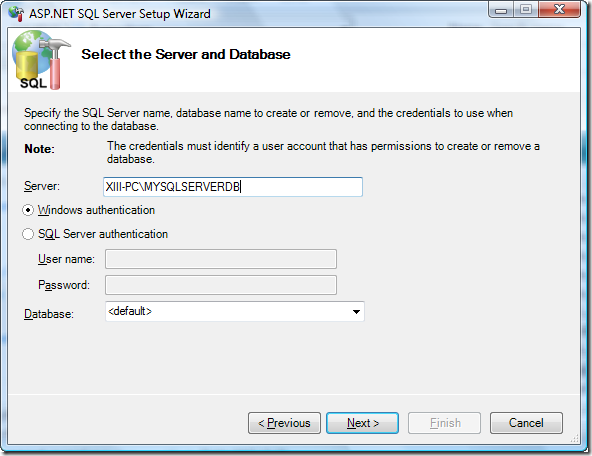592x456 pixels.
Task: Click the 'Select the Server and Database' heading
Action: point(186,54)
